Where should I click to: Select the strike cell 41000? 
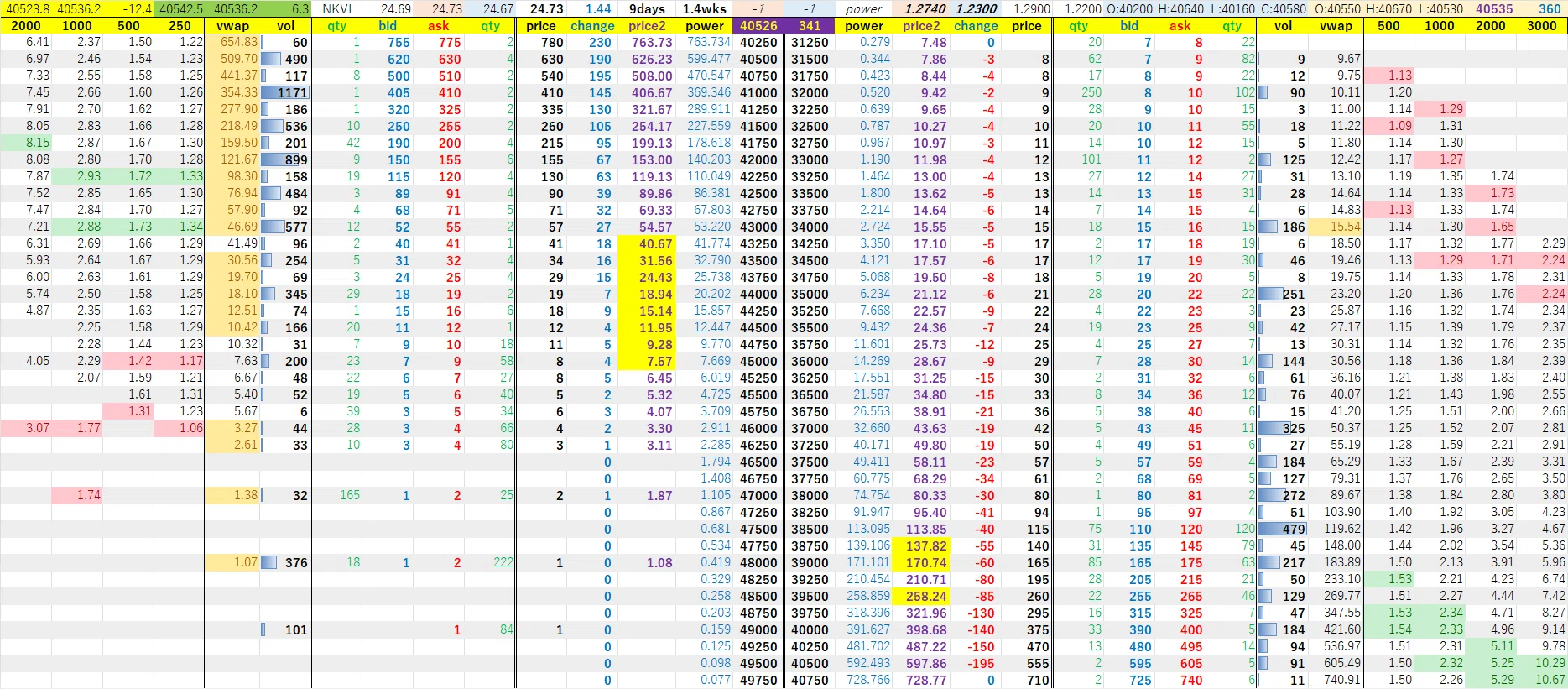pos(758,92)
